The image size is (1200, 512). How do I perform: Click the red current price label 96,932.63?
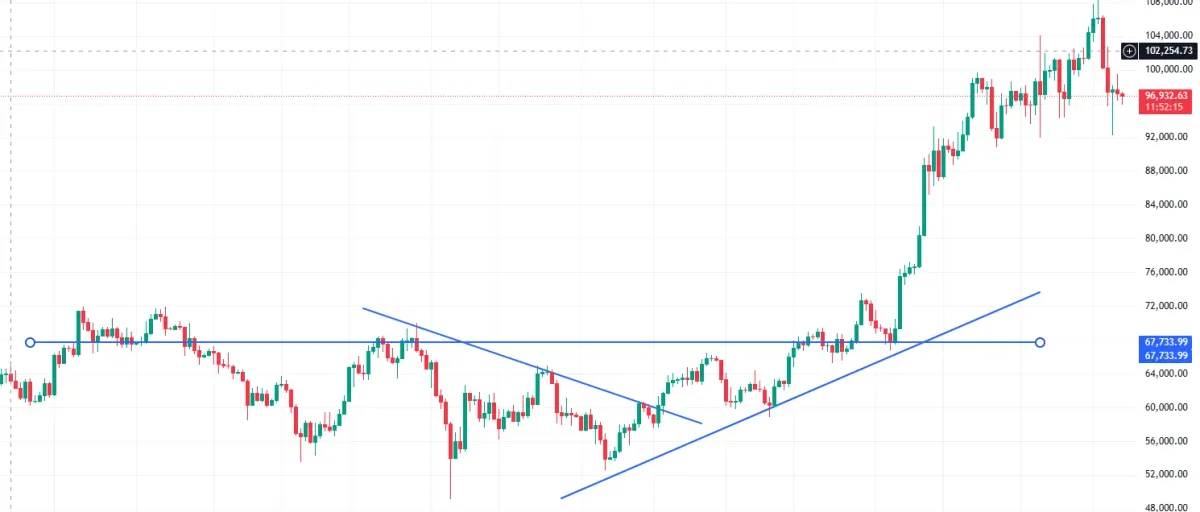pyautogui.click(x=1167, y=96)
